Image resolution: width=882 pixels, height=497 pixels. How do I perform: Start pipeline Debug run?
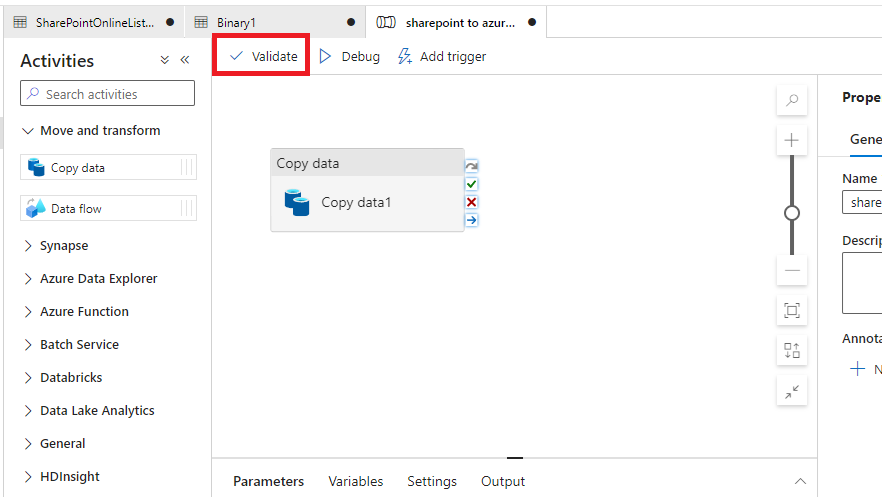tap(349, 56)
